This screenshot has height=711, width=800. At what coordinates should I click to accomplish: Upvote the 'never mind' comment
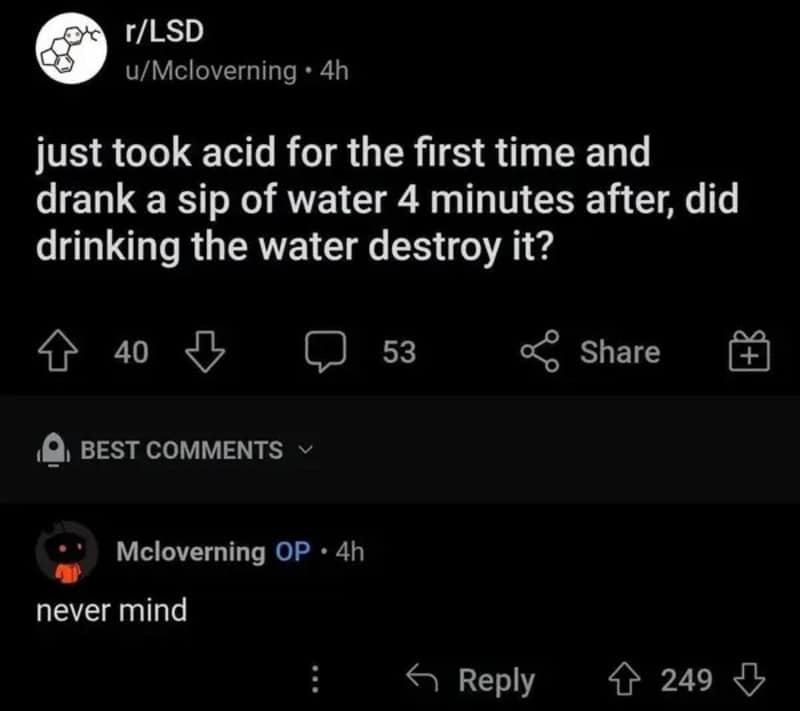[624, 679]
